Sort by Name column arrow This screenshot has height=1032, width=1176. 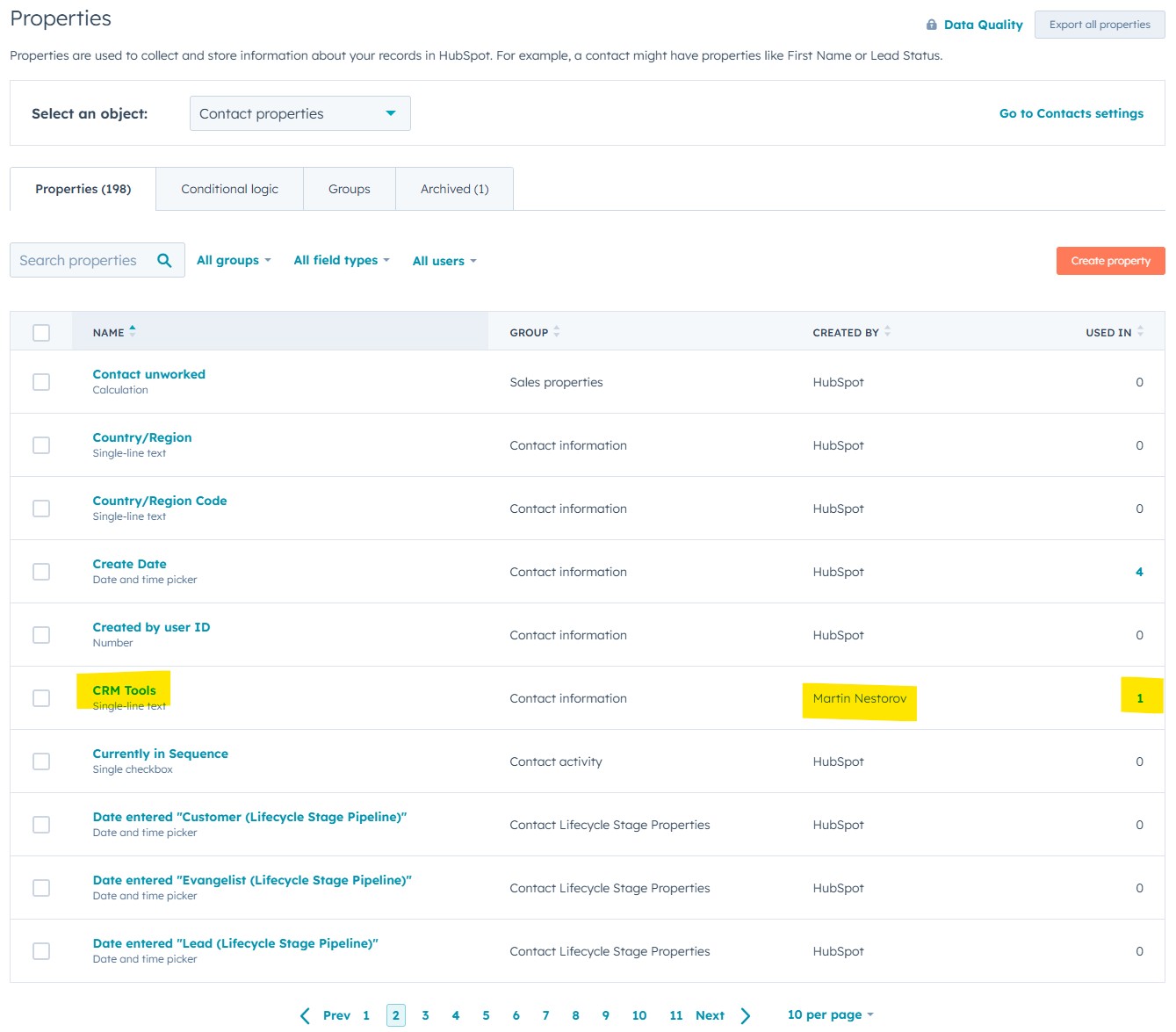pos(133,331)
